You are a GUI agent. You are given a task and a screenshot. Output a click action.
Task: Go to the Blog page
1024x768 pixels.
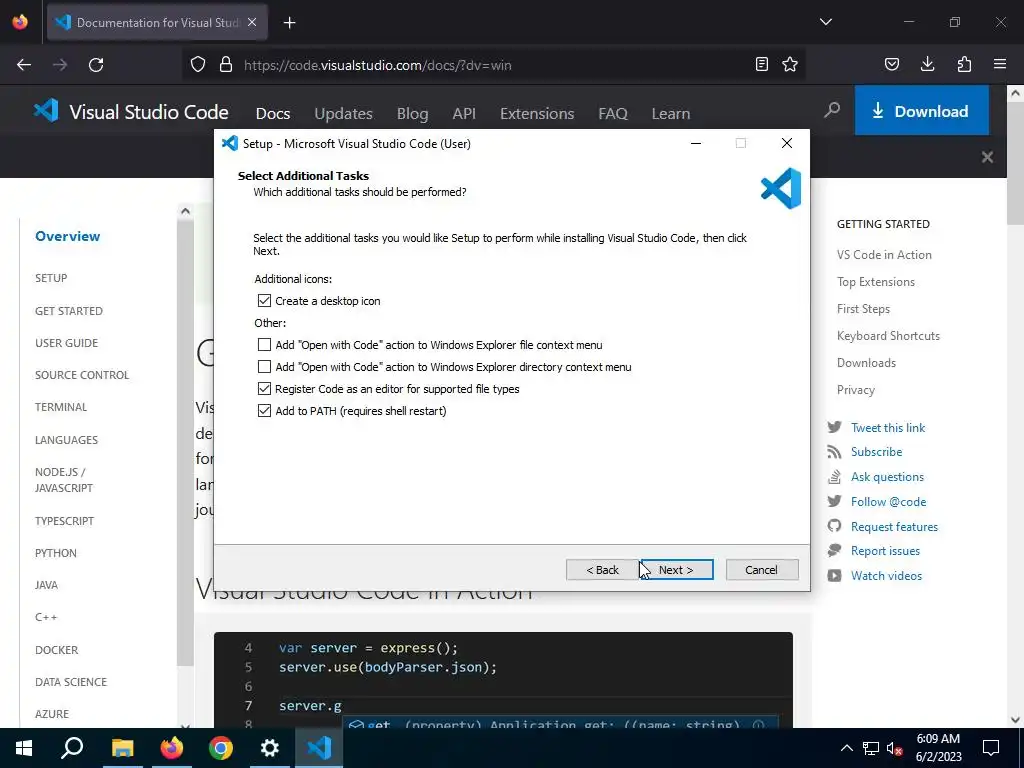413,114
